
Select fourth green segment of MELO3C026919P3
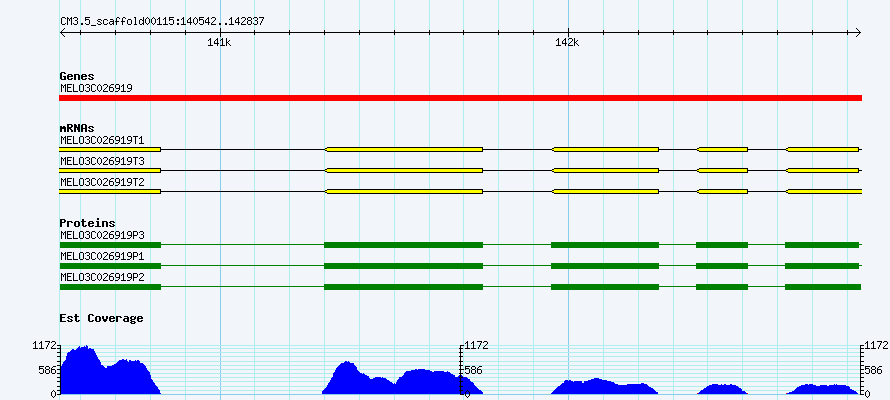[x=722, y=245]
